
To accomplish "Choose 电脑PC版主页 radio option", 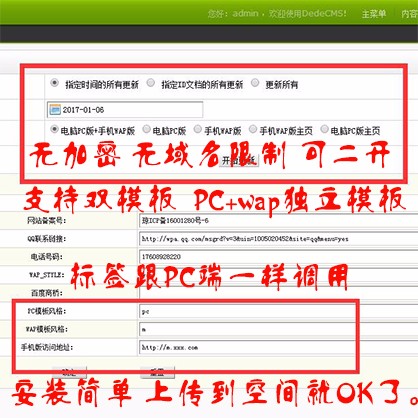I will click(324, 129).
